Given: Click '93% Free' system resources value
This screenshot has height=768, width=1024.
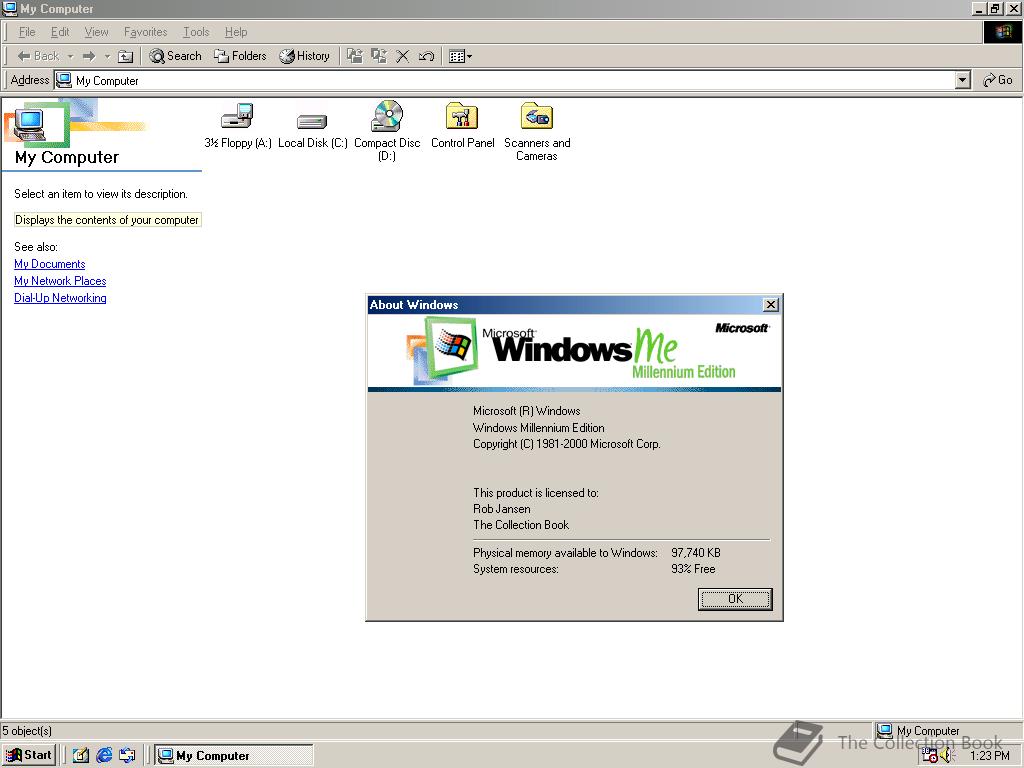Looking at the screenshot, I should (x=693, y=569).
